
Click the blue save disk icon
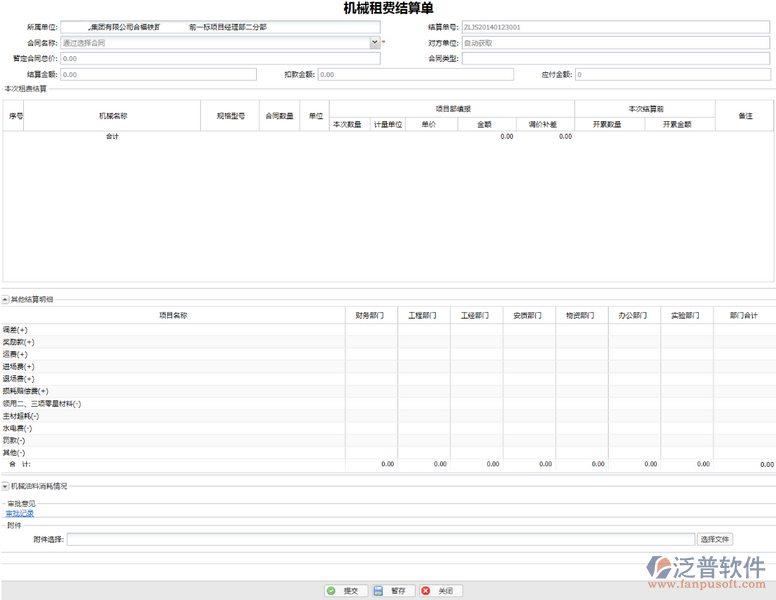[378, 591]
